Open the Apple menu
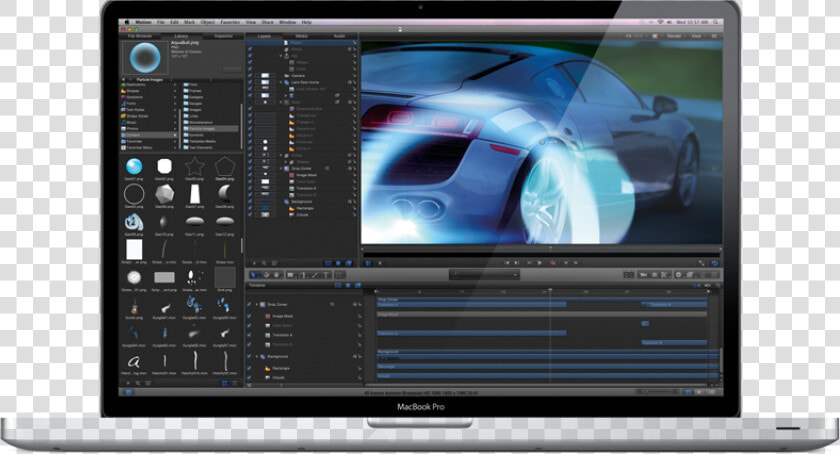This screenshot has height=454, width=840. pyautogui.click(x=127, y=22)
